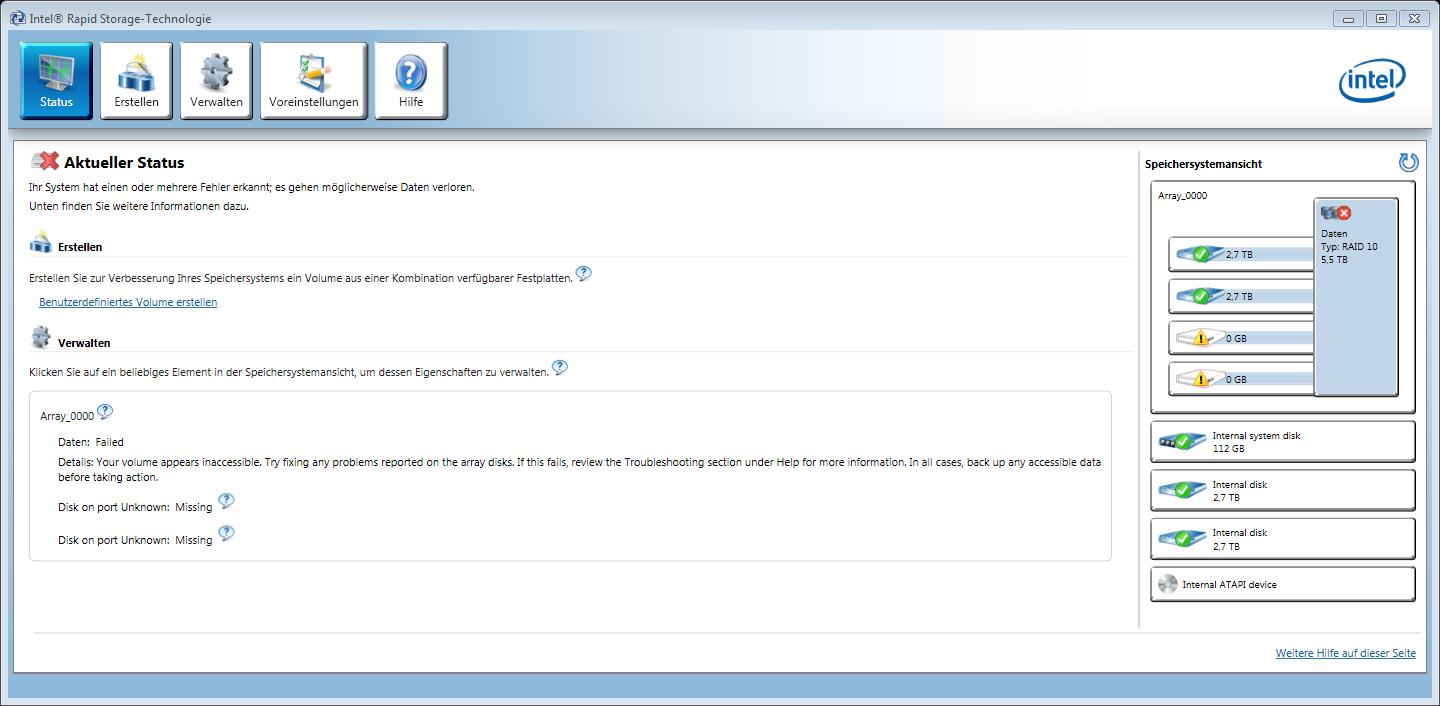This screenshot has height=706, width=1440.
Task: Click the Internal system disk icon
Action: [1182, 441]
